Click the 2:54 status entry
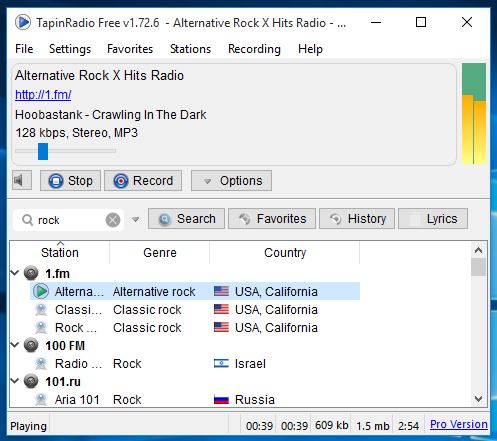Image resolution: width=497 pixels, height=441 pixels. point(408,426)
